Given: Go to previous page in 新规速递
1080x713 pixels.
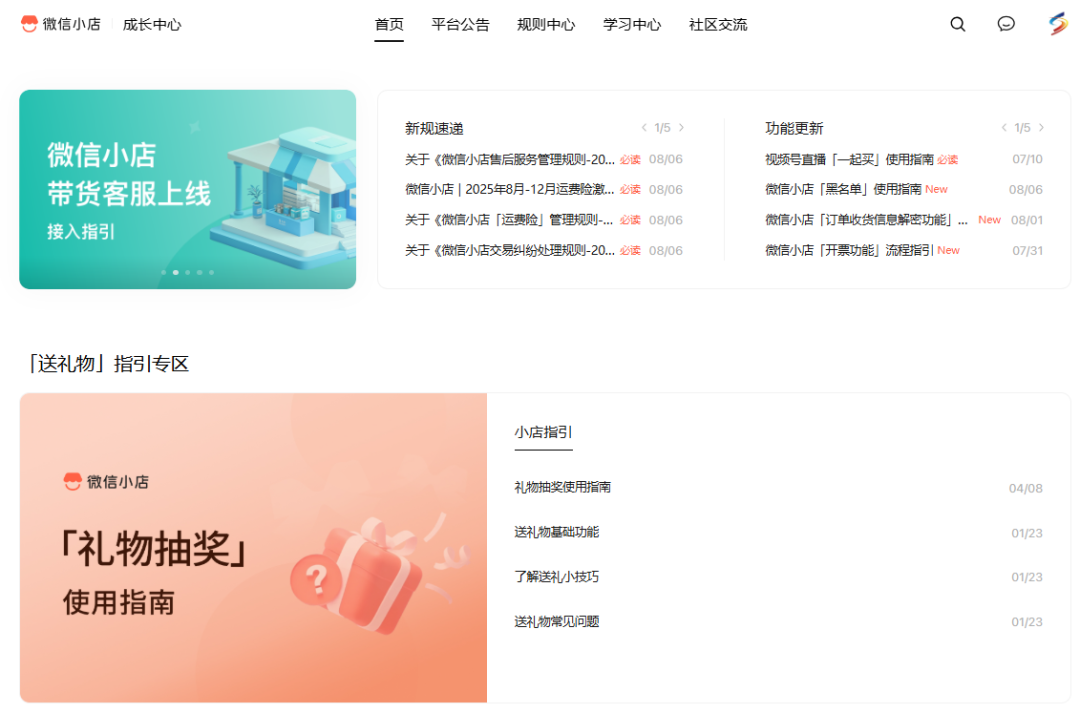Looking at the screenshot, I should [644, 127].
